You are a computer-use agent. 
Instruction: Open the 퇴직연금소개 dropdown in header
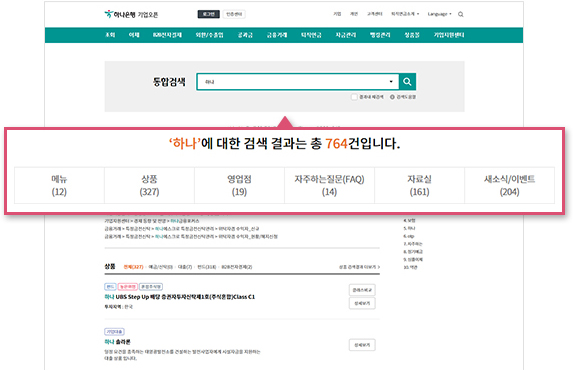pyautogui.click(x=405, y=14)
